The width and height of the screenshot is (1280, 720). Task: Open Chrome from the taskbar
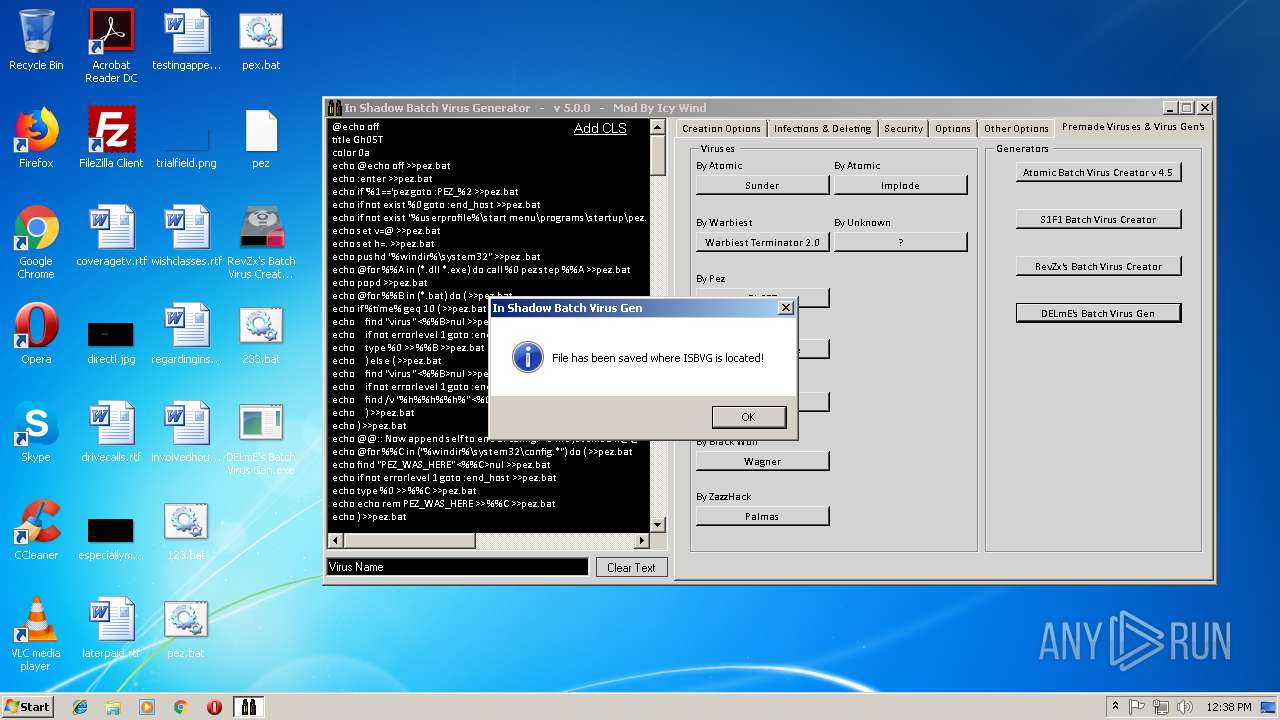[181, 707]
